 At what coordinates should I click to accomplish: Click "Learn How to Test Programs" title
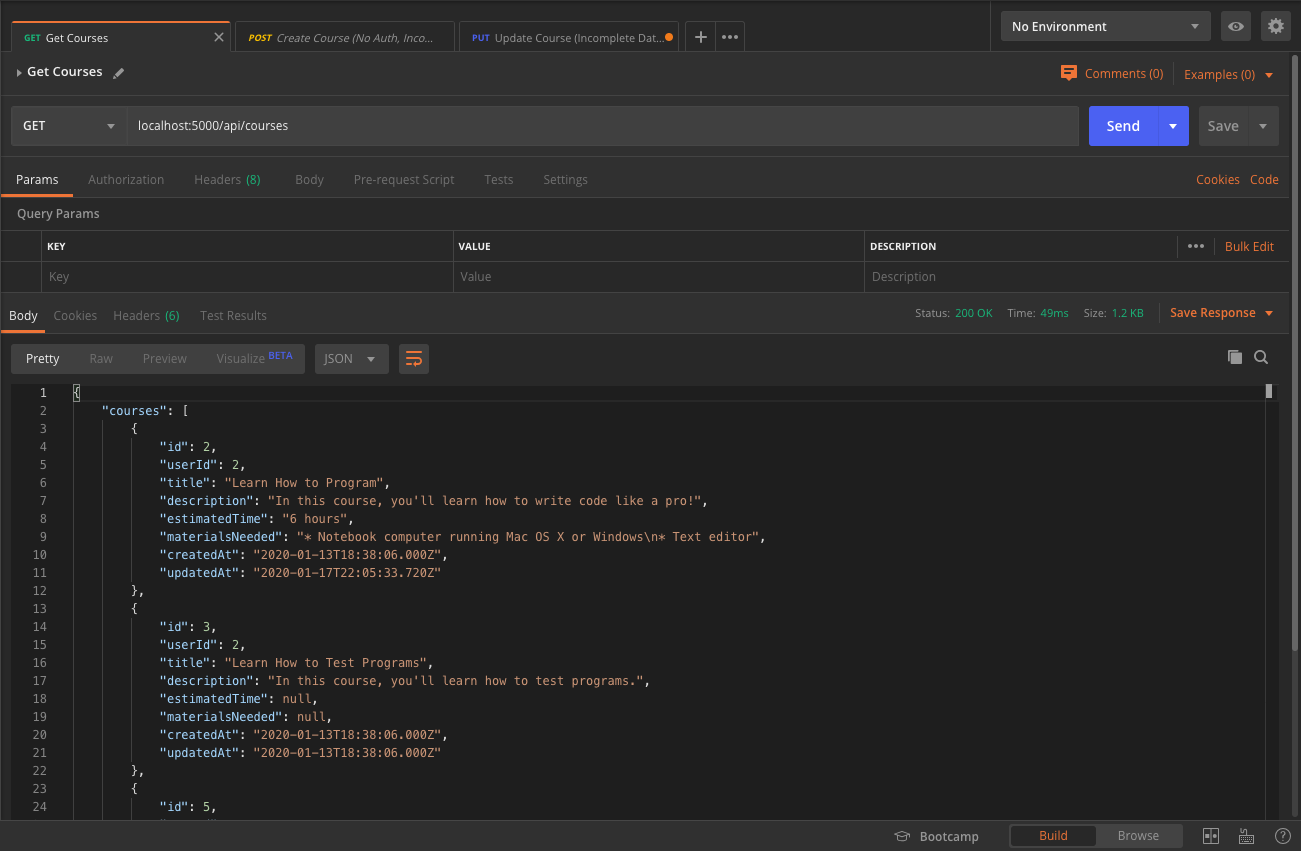click(328, 663)
